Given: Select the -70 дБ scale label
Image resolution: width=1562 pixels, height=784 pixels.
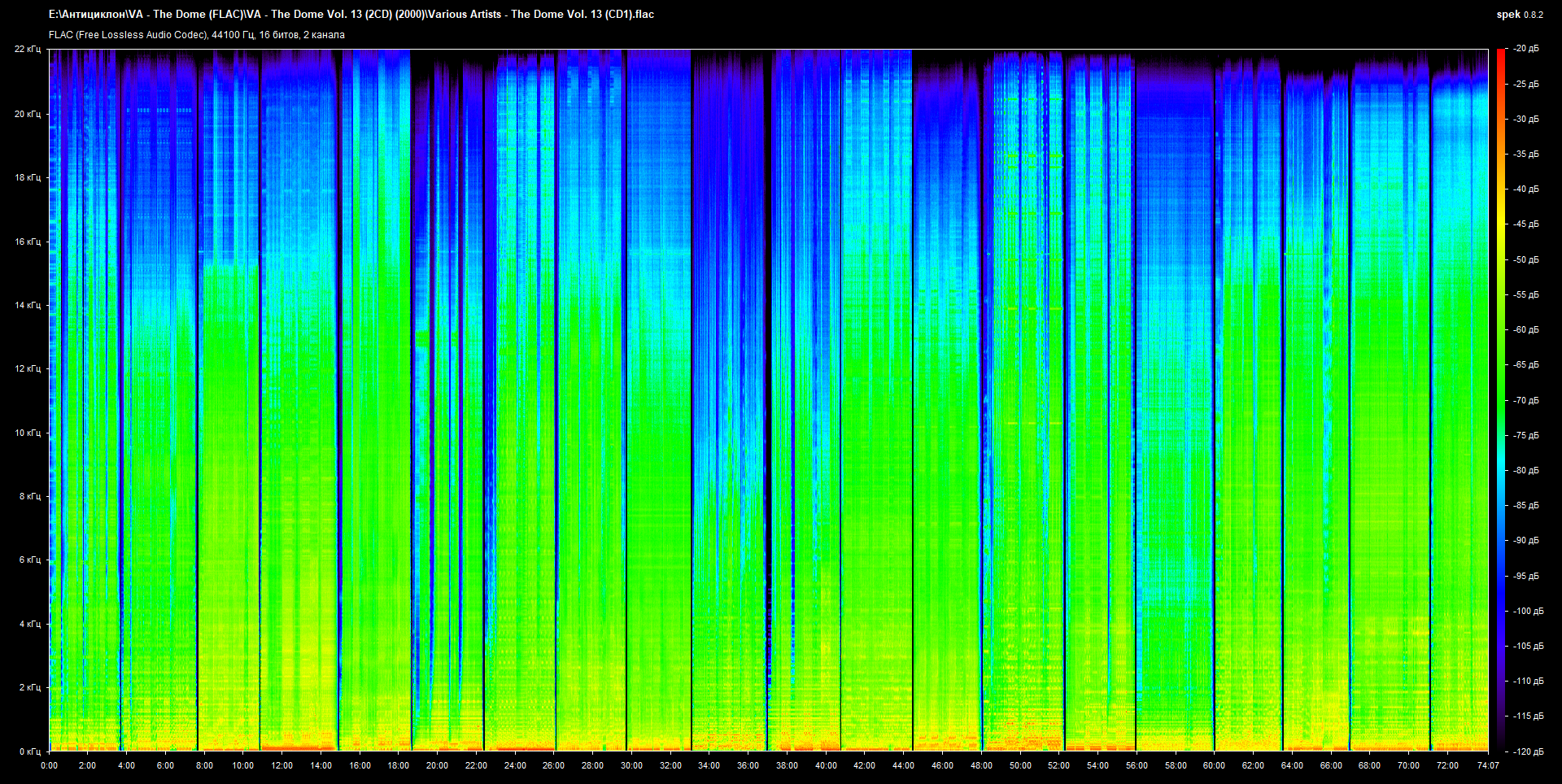Looking at the screenshot, I should [1525, 400].
